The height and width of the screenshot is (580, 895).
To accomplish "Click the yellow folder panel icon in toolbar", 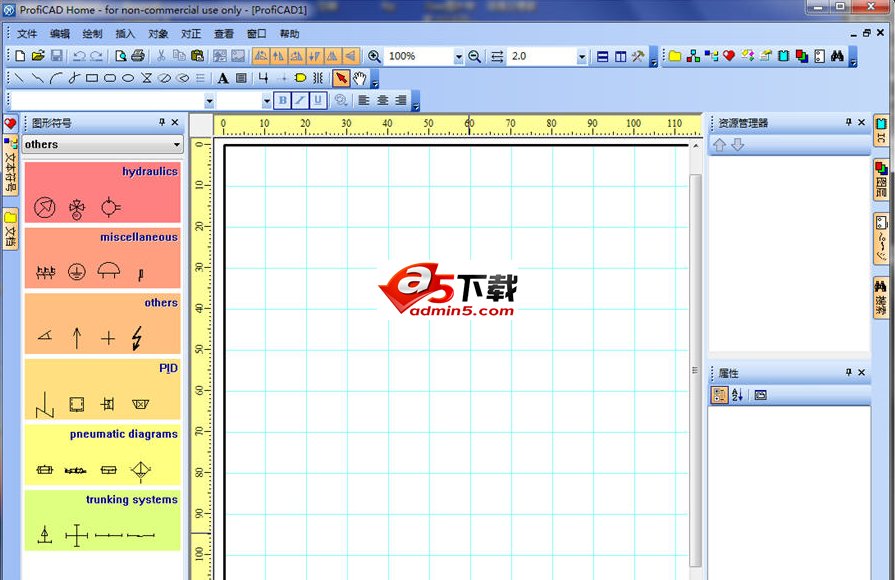I will point(675,56).
